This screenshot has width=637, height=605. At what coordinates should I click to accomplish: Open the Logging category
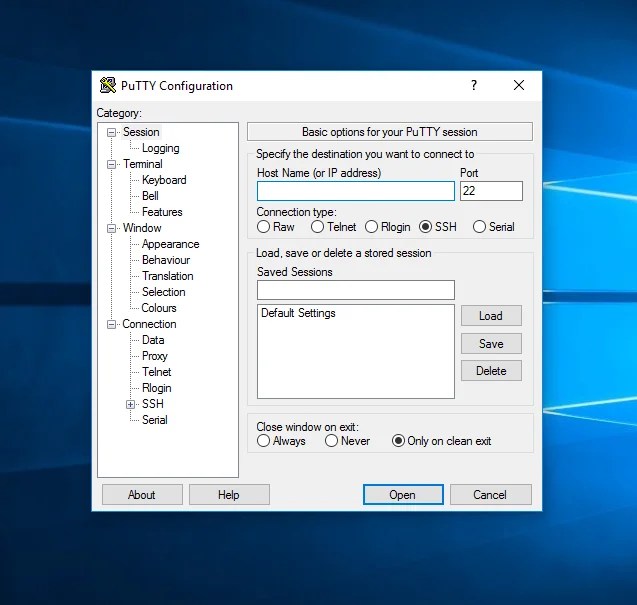tap(160, 148)
